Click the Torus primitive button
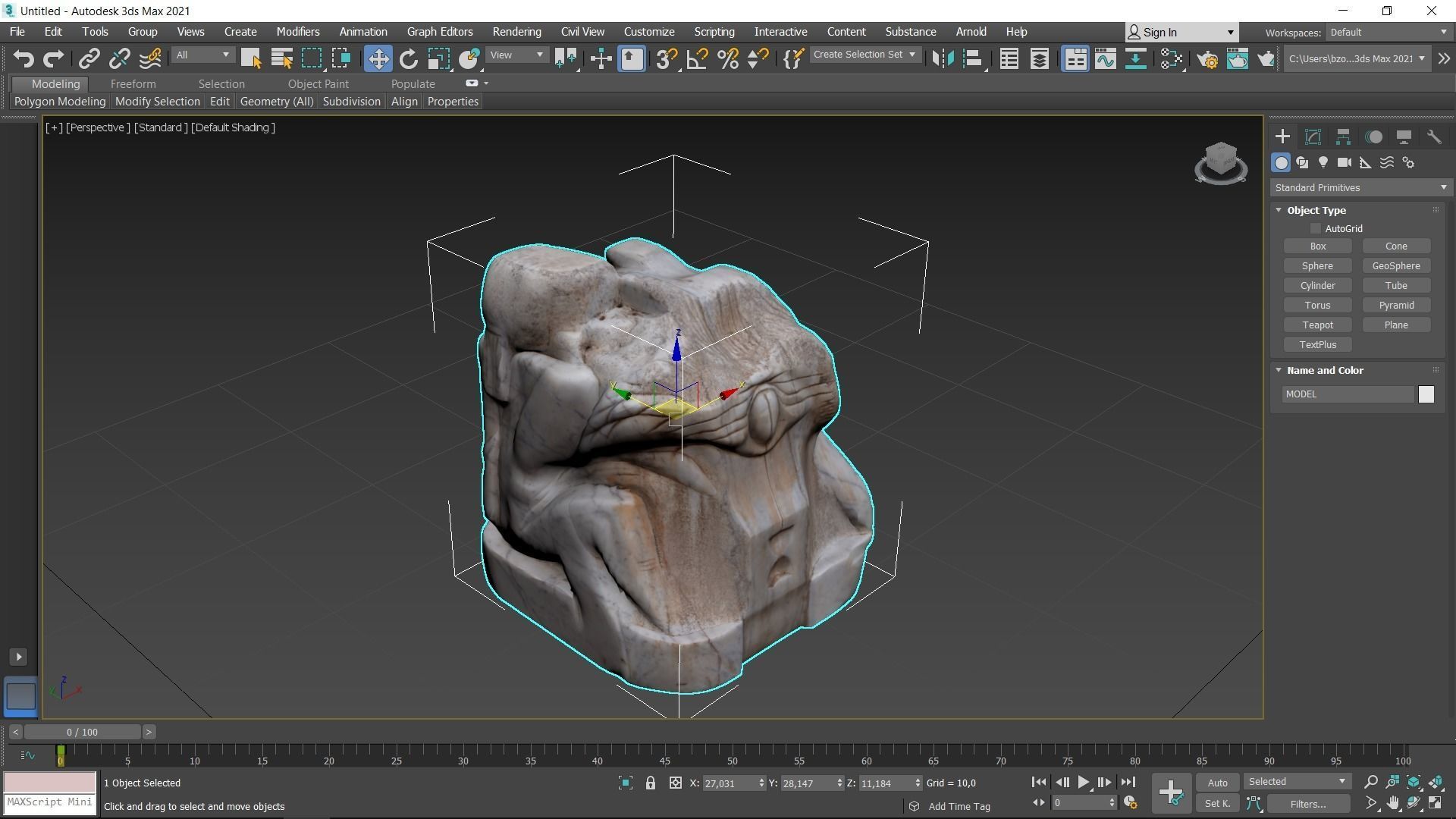The height and width of the screenshot is (819, 1456). (x=1317, y=305)
